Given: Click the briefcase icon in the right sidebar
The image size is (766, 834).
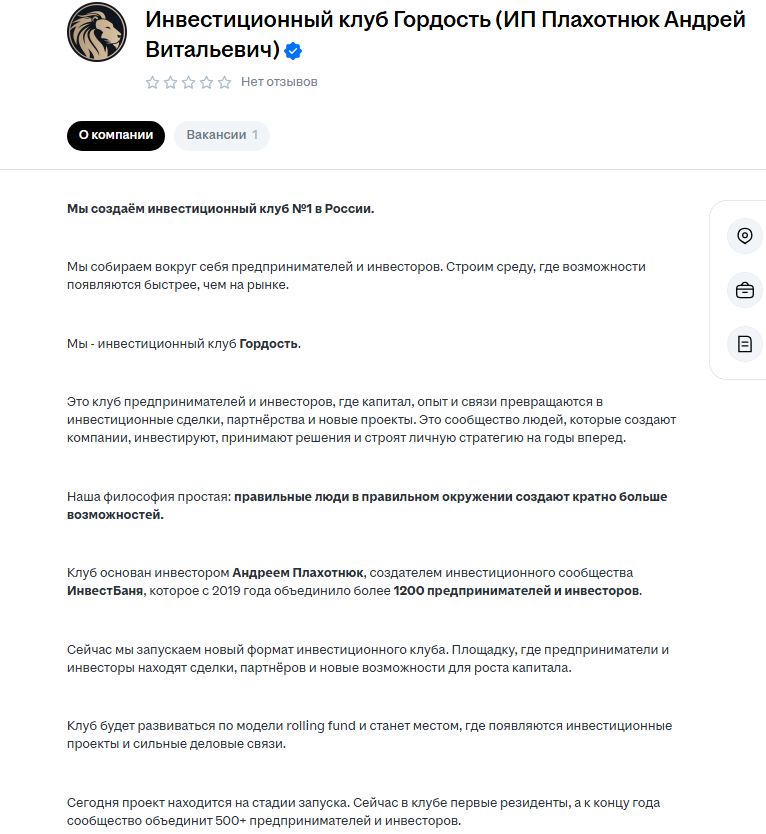Looking at the screenshot, I should point(744,290).
